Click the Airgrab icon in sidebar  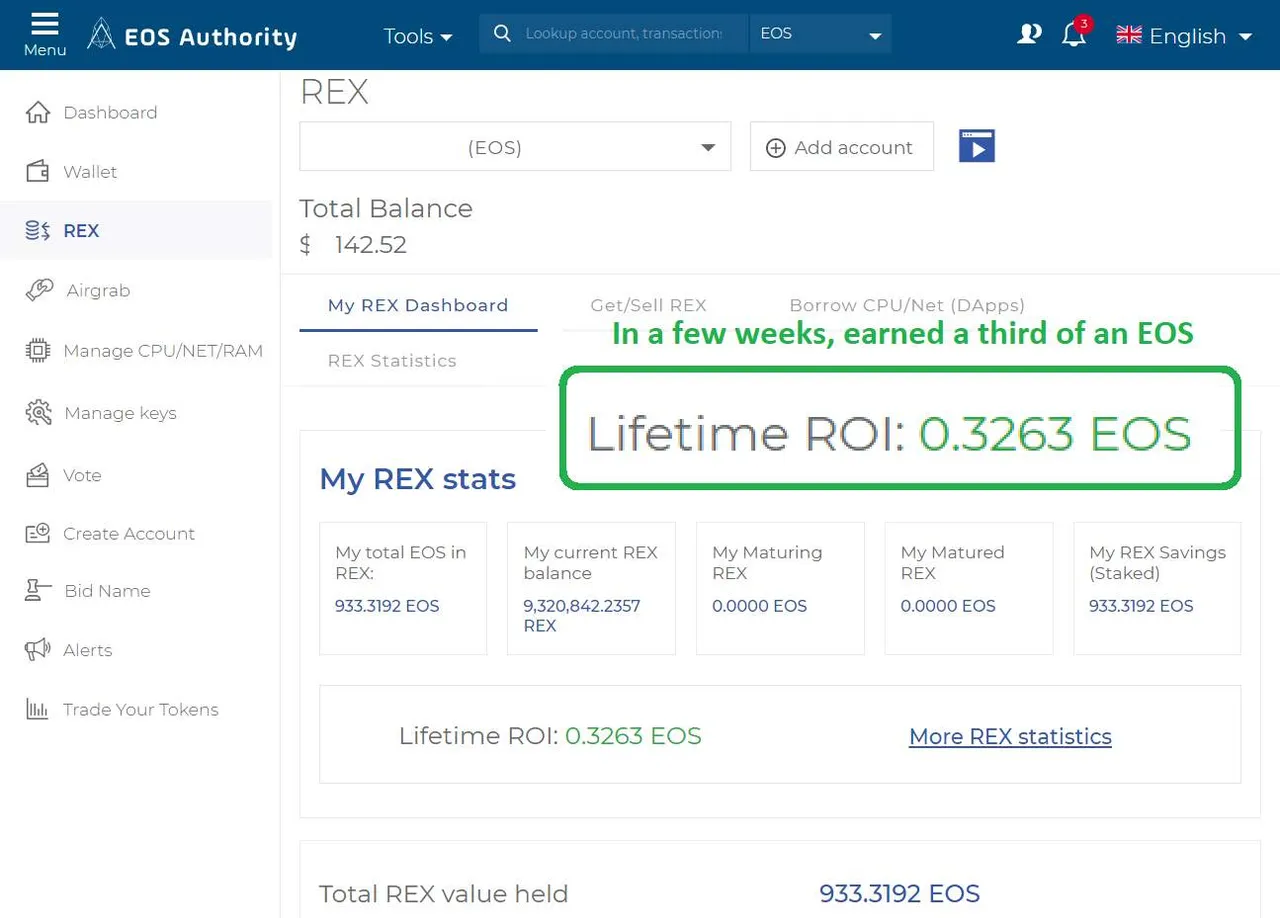[39, 290]
